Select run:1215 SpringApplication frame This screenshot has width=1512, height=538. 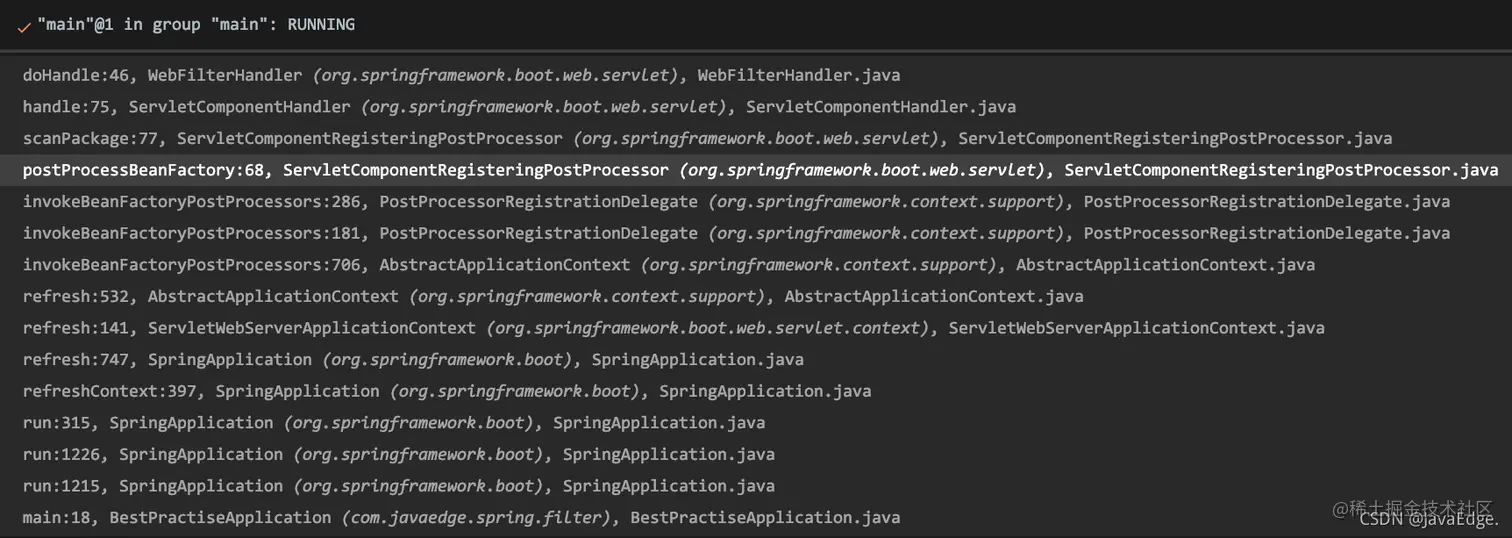(756, 486)
